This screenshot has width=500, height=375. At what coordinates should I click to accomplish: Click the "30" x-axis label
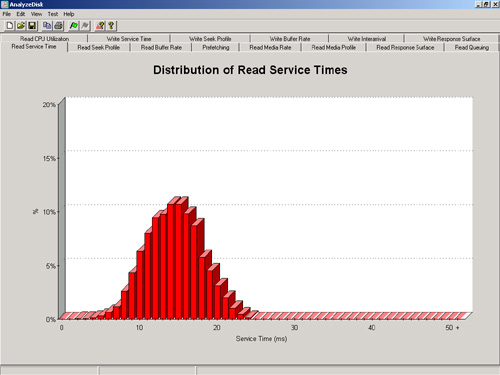coord(294,328)
